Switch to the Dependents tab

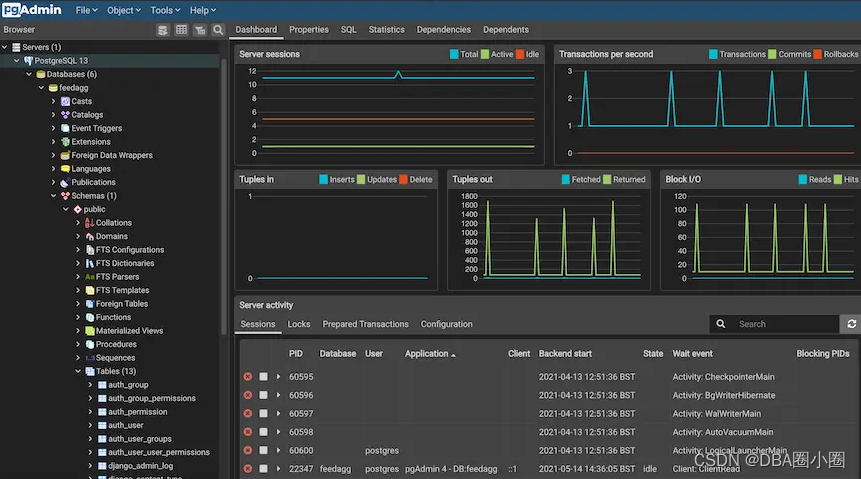pyautogui.click(x=506, y=30)
